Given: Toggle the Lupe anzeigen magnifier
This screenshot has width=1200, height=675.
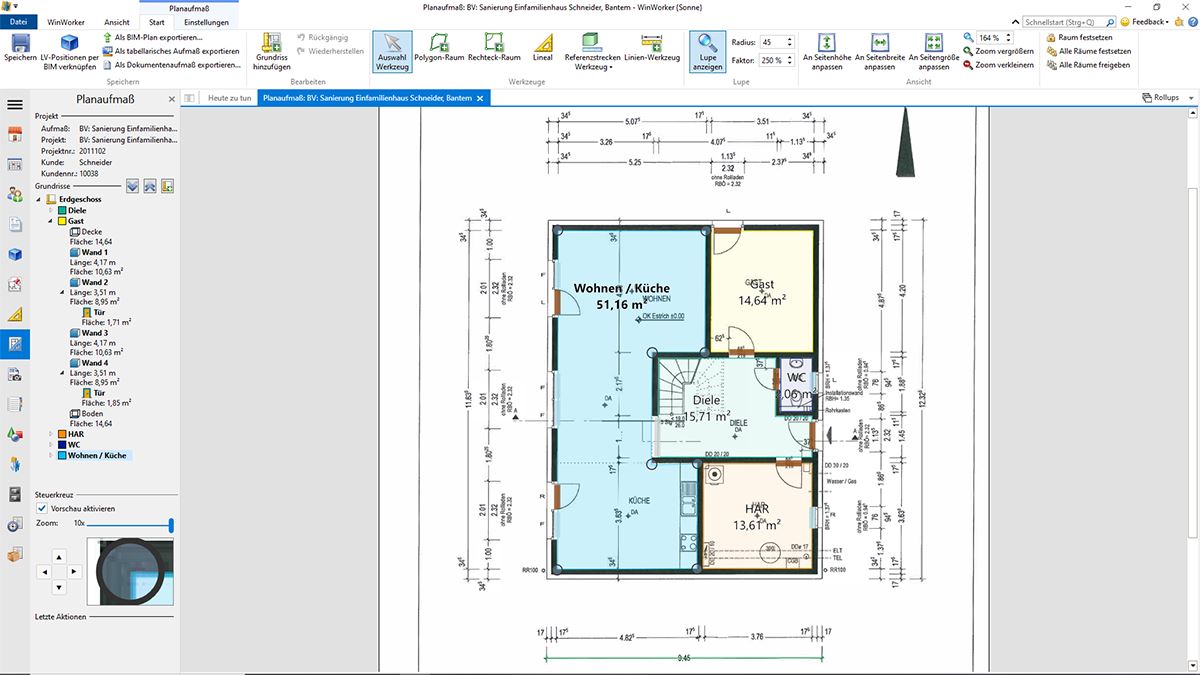Looking at the screenshot, I should [707, 52].
